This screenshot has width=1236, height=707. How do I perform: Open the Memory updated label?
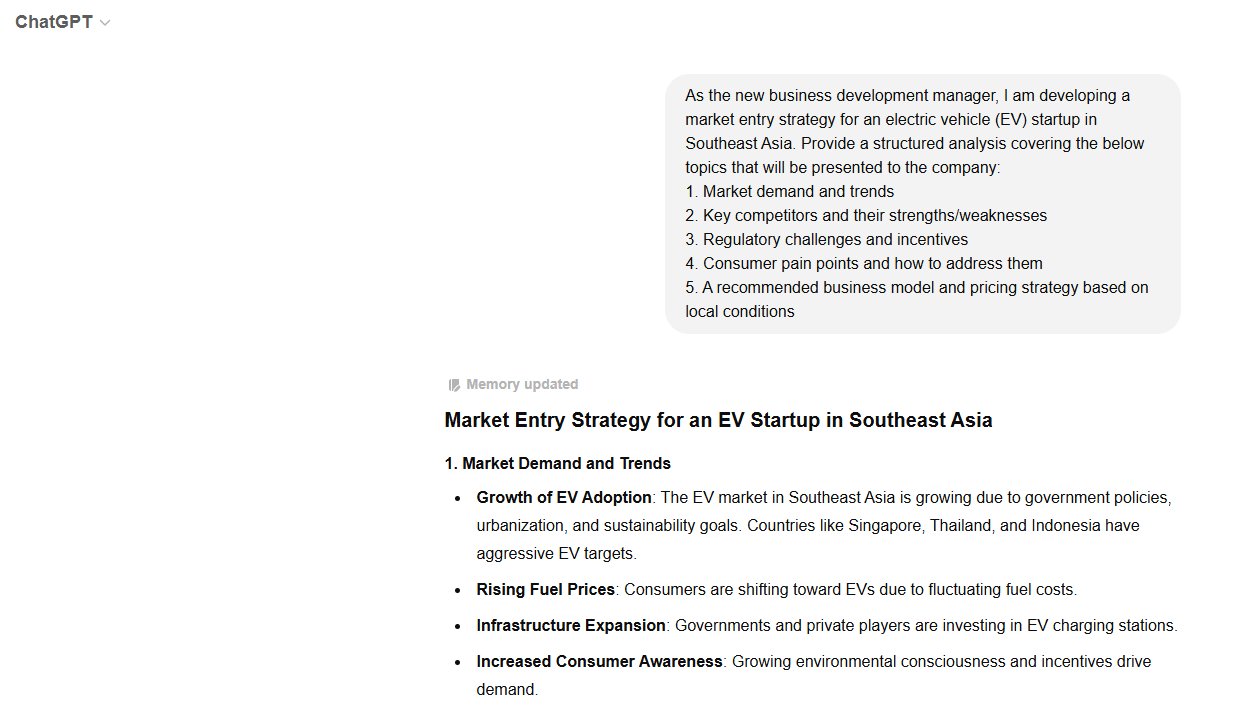[521, 384]
